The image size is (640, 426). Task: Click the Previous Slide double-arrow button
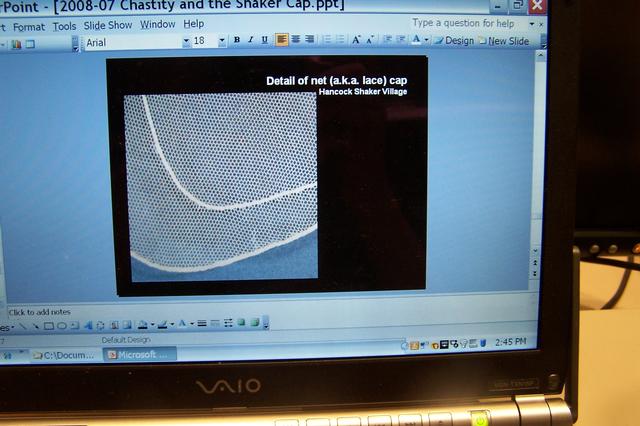coord(535,263)
